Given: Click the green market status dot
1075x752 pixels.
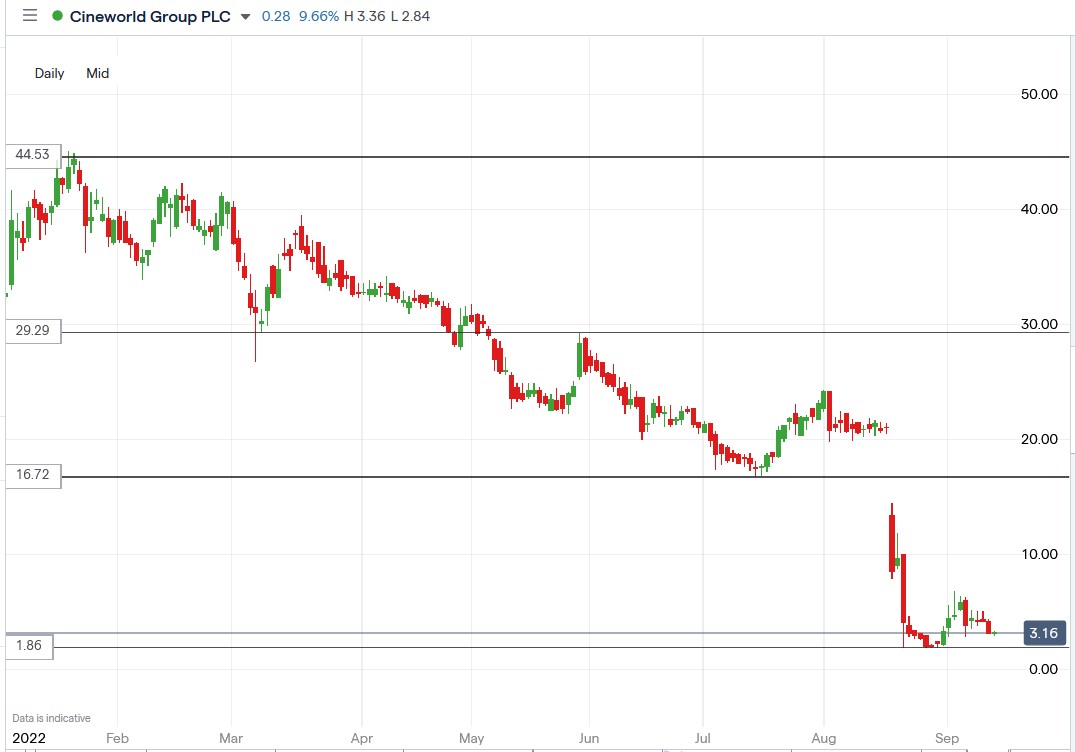Looking at the screenshot, I should click(x=58, y=16).
